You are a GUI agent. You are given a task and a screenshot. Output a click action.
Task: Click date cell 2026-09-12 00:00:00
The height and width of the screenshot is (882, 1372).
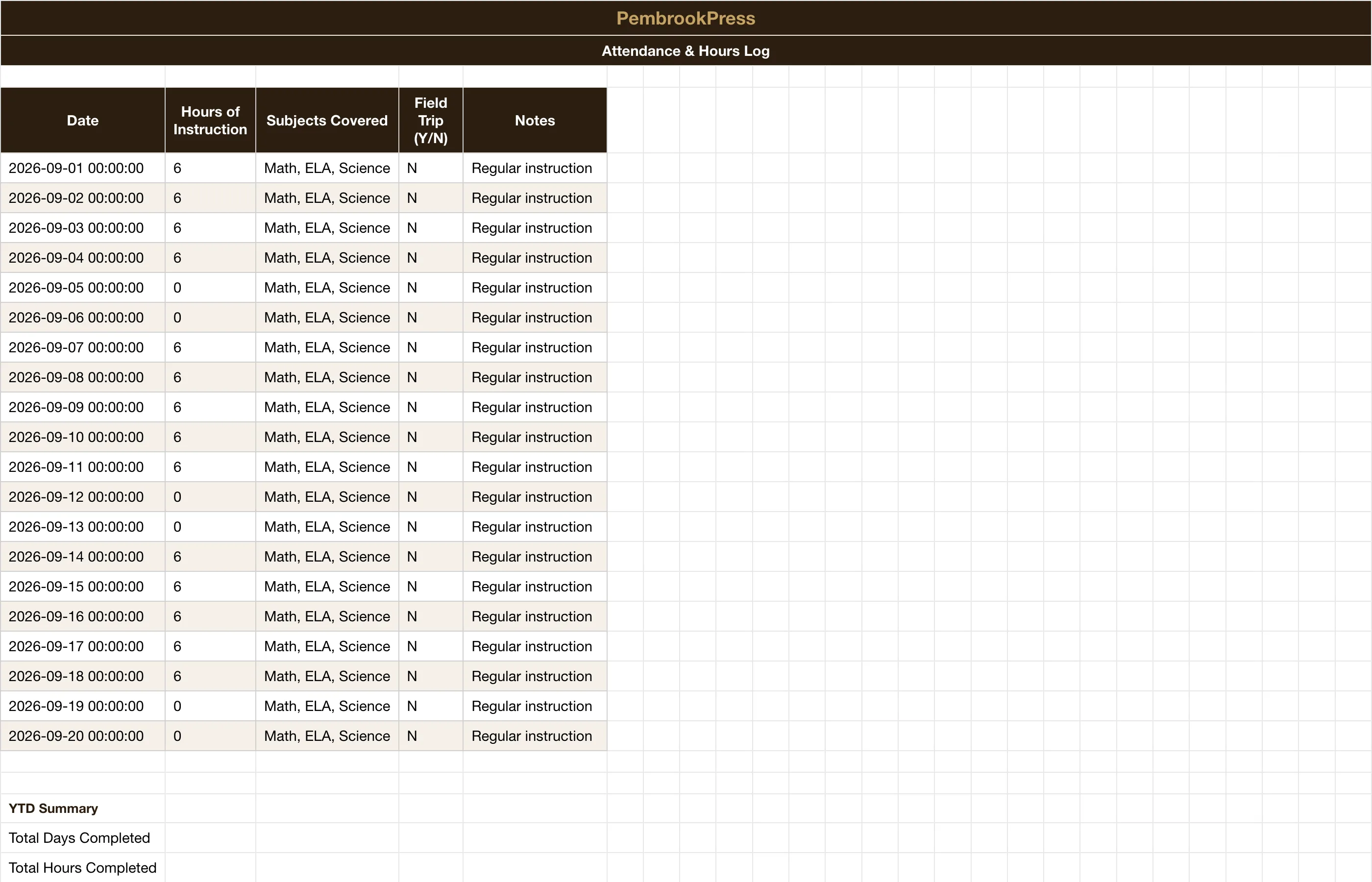83,496
